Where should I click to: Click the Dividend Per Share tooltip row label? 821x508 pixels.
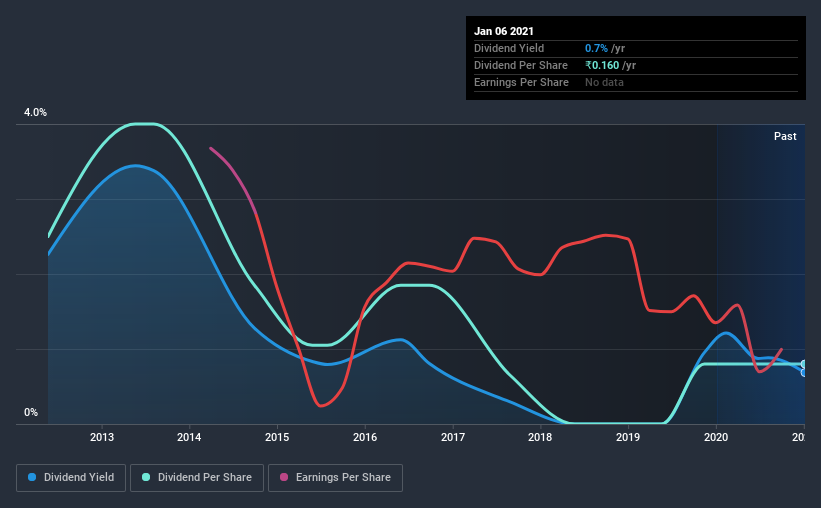tap(520, 65)
